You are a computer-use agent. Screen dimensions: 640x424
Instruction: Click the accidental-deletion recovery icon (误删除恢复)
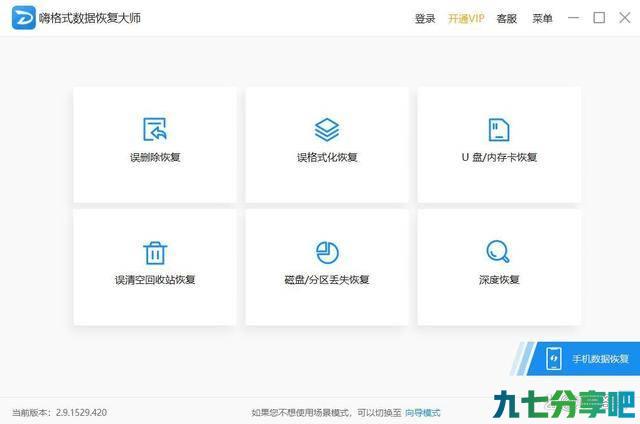click(x=155, y=129)
